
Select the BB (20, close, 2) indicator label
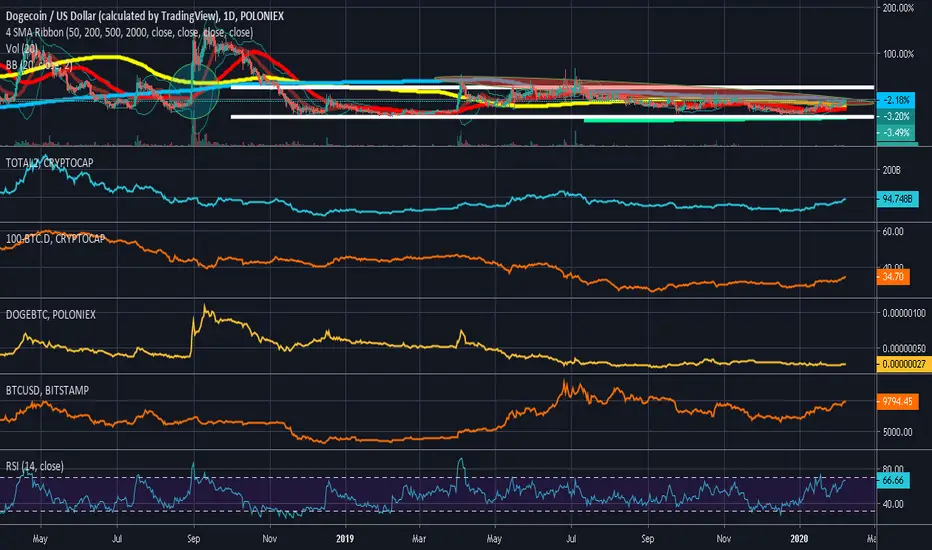39,64
